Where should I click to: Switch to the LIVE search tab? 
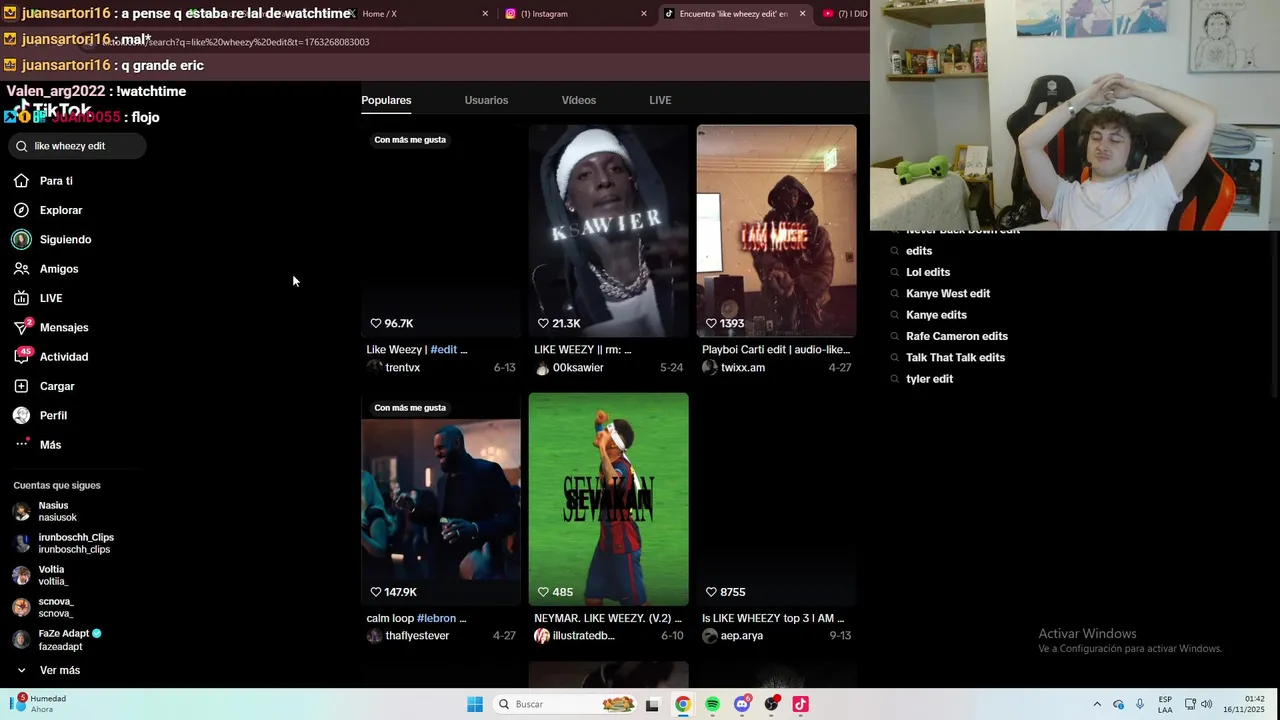click(660, 100)
